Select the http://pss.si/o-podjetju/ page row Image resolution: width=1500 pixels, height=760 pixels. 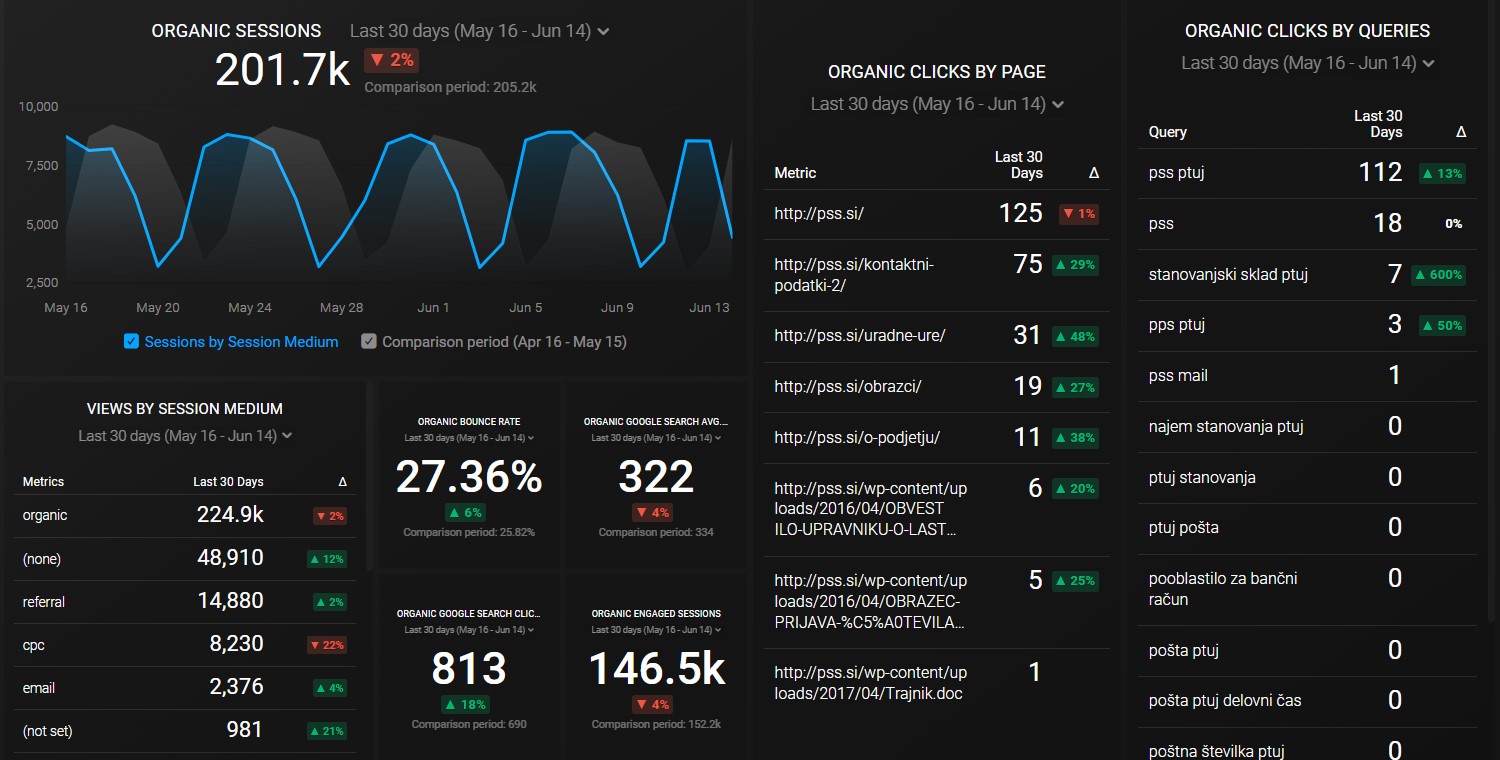pyautogui.click(x=937, y=437)
